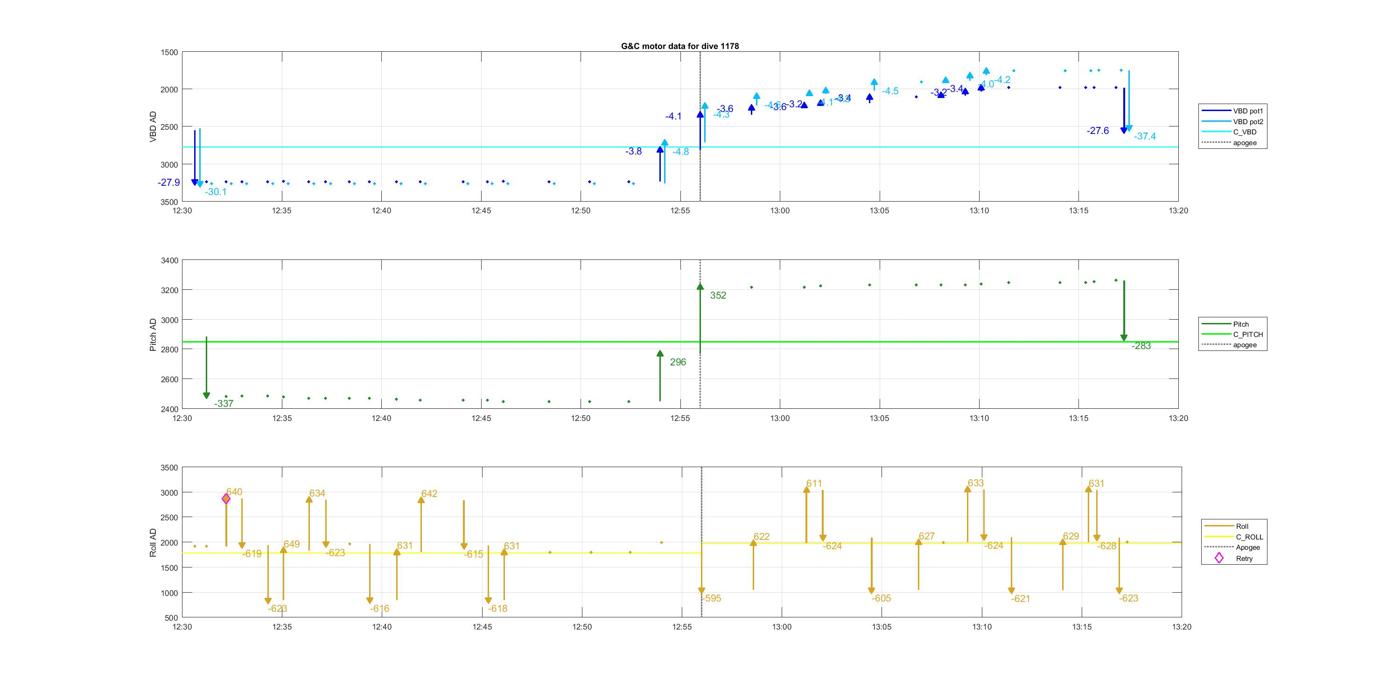The height and width of the screenshot is (693, 1400).
Task: Click the C_VBD legend entry
Action: pyautogui.click(x=1231, y=132)
